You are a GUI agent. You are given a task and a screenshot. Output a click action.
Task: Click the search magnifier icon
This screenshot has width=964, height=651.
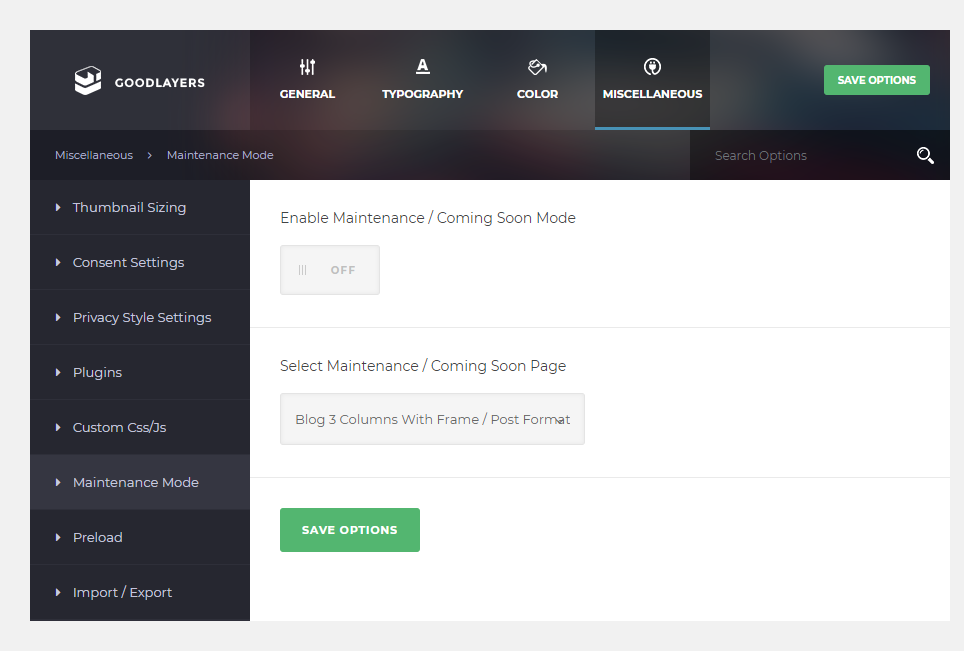[925, 156]
